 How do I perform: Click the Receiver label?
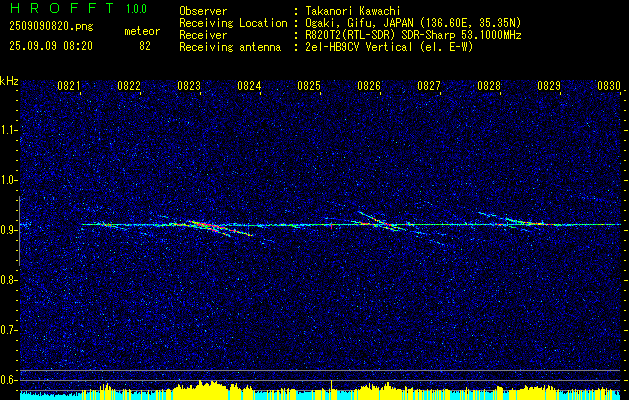click(203, 35)
